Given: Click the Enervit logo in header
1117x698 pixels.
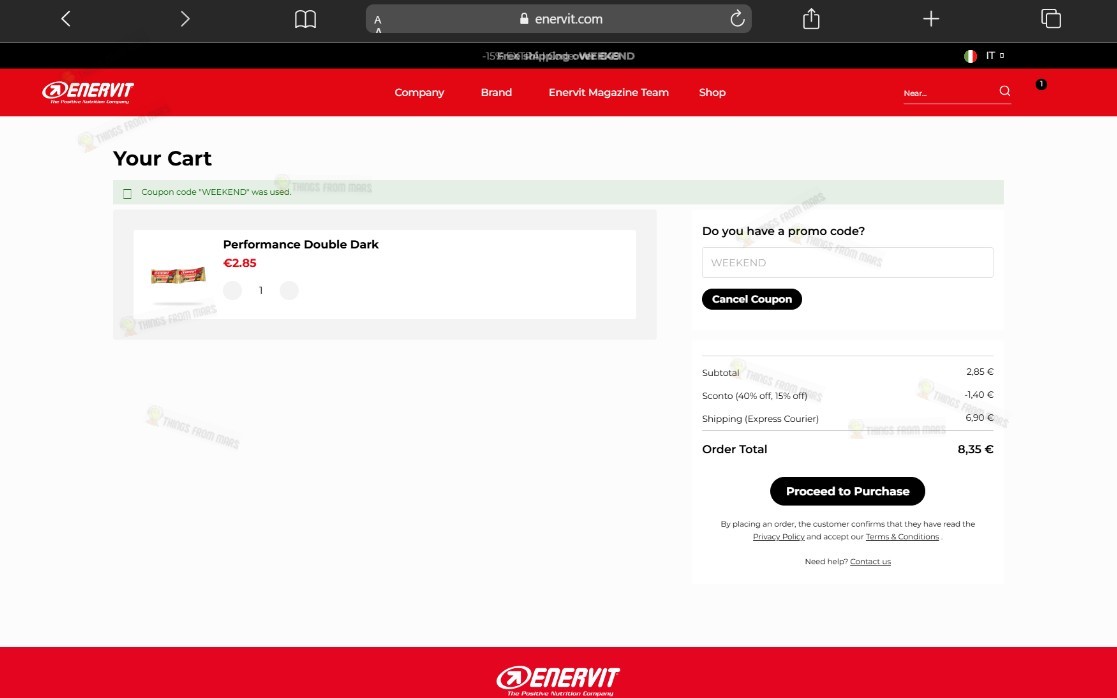Looking at the screenshot, I should click(88, 92).
